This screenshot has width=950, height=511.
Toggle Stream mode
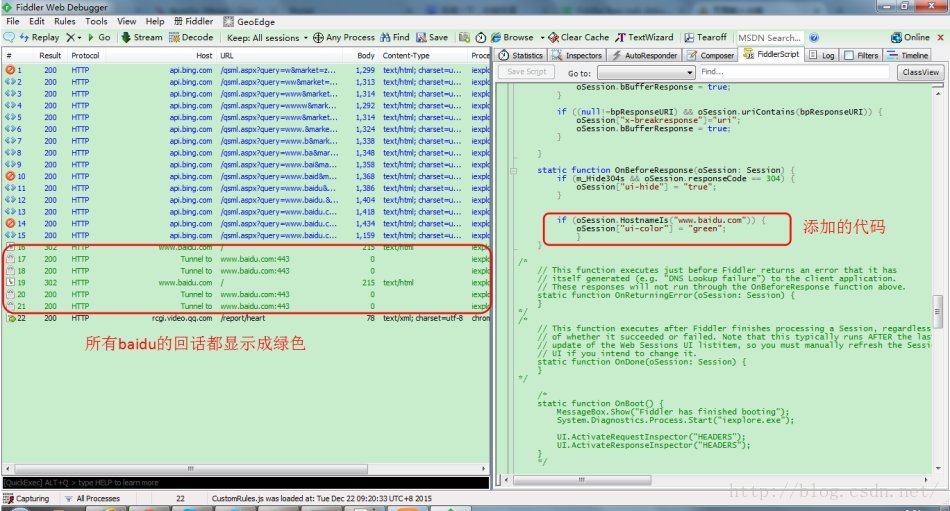[x=142, y=38]
